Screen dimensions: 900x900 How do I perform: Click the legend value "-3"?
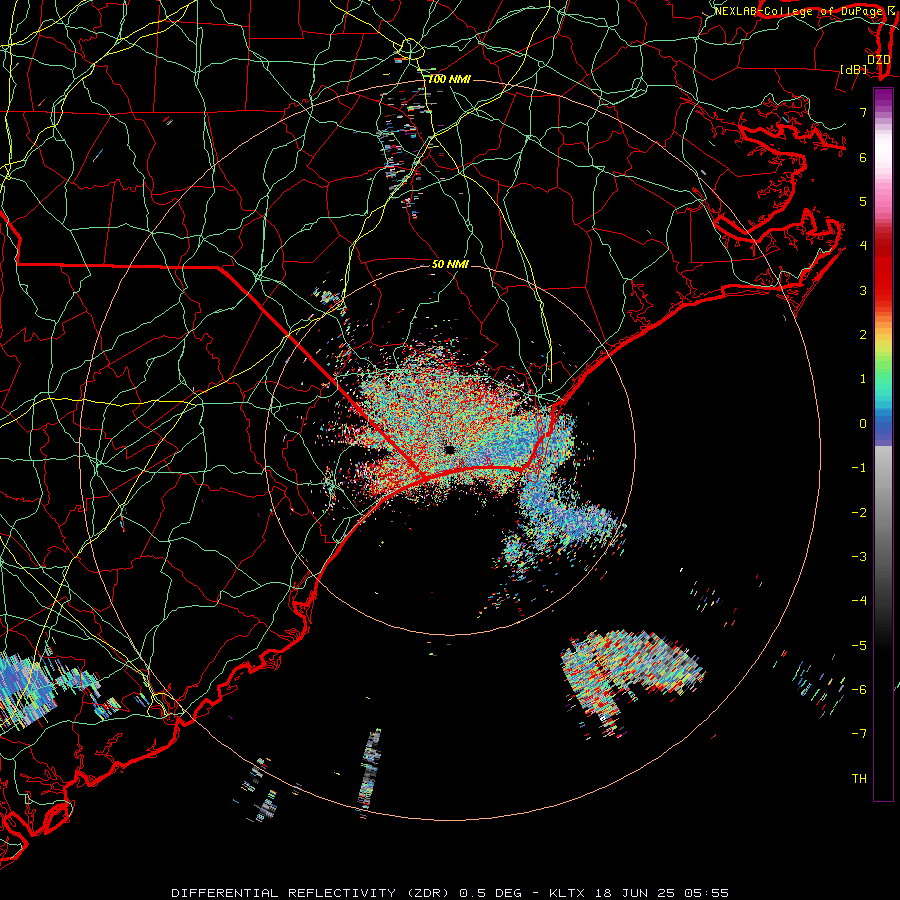[x=859, y=556]
